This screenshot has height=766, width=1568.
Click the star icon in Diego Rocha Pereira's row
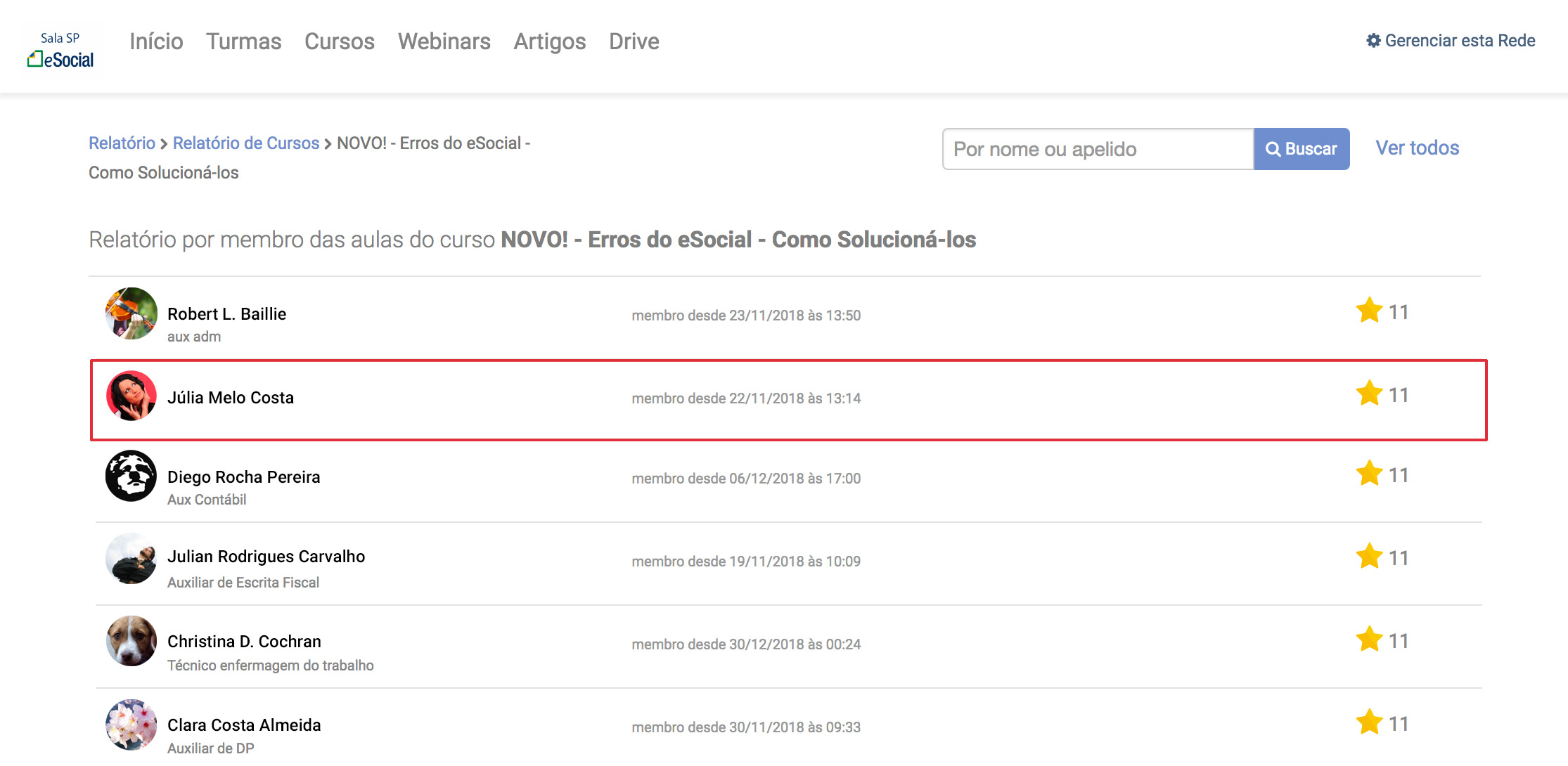tap(1369, 474)
